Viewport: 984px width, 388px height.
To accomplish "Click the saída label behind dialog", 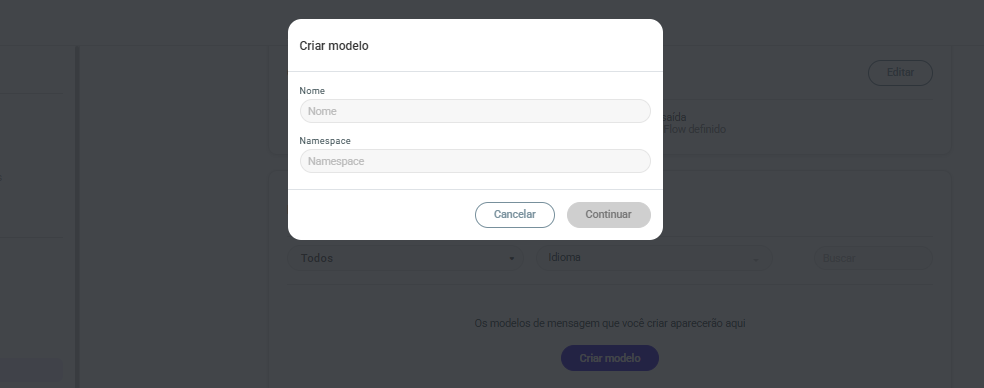I will pyautogui.click(x=675, y=117).
